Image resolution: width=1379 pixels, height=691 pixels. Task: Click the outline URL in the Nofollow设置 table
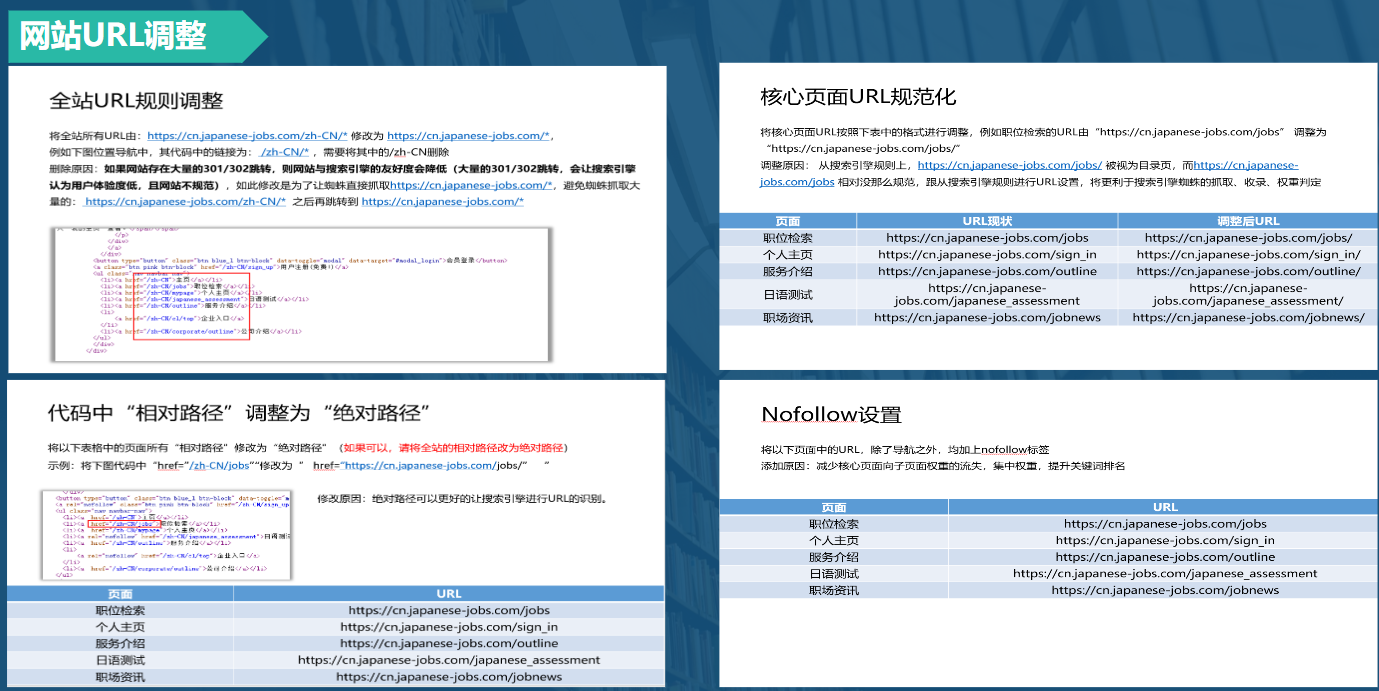tap(1165, 557)
